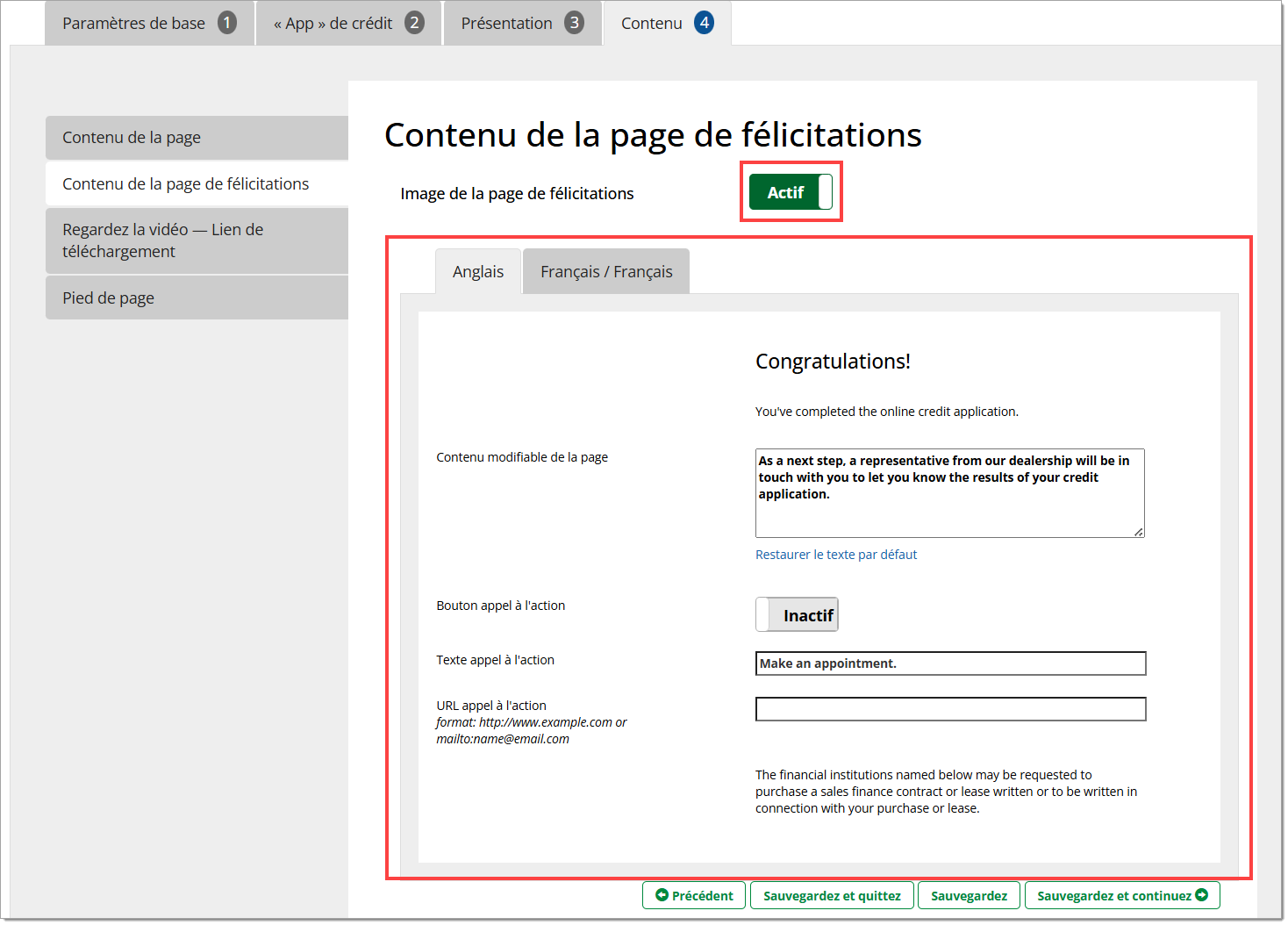Click in the URL appel à l'action field
This screenshot has width=1288, height=925.
pyautogui.click(x=950, y=709)
